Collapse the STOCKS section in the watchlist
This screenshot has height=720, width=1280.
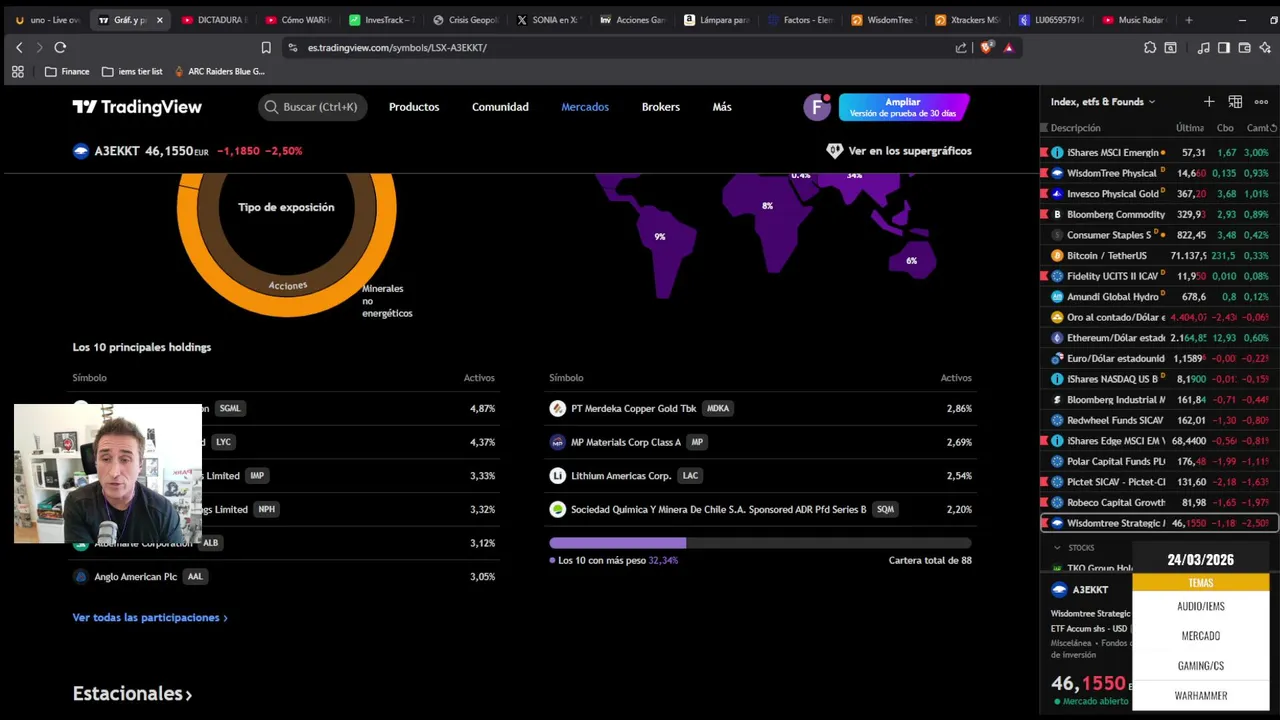(x=1057, y=548)
